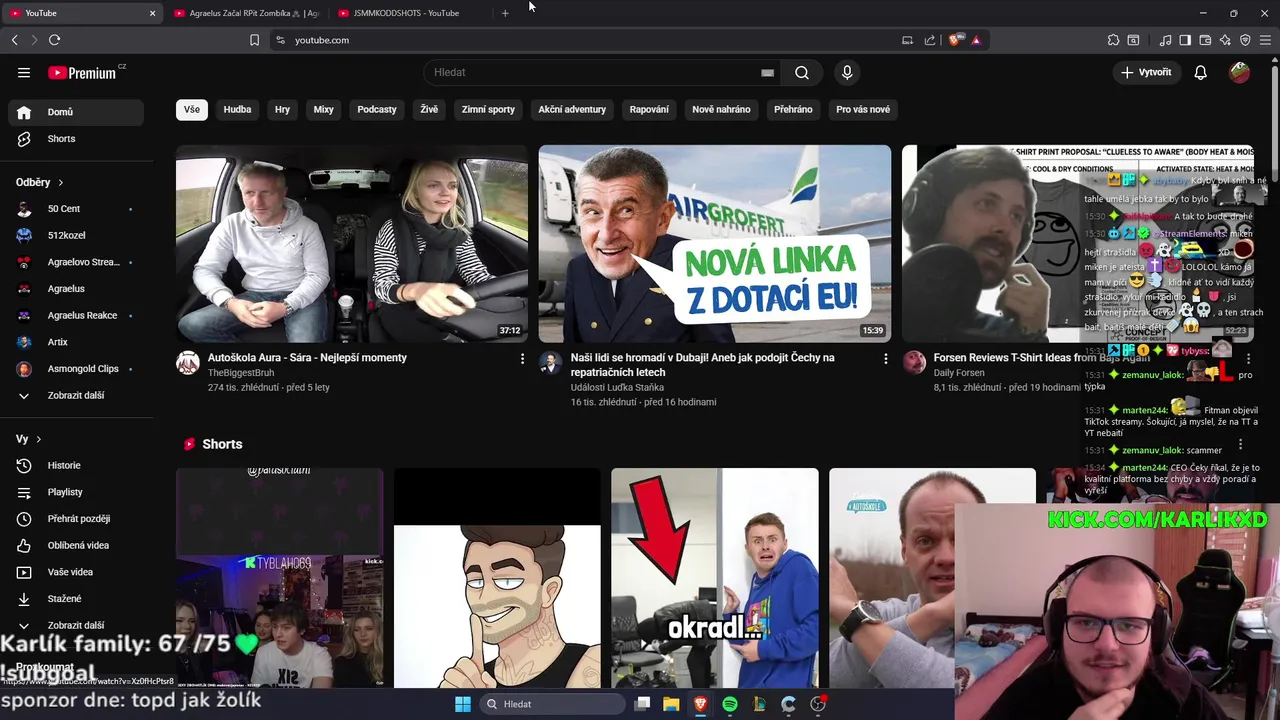Expand the Vy section chevron
The width and height of the screenshot is (1280, 720).
pos(39,439)
